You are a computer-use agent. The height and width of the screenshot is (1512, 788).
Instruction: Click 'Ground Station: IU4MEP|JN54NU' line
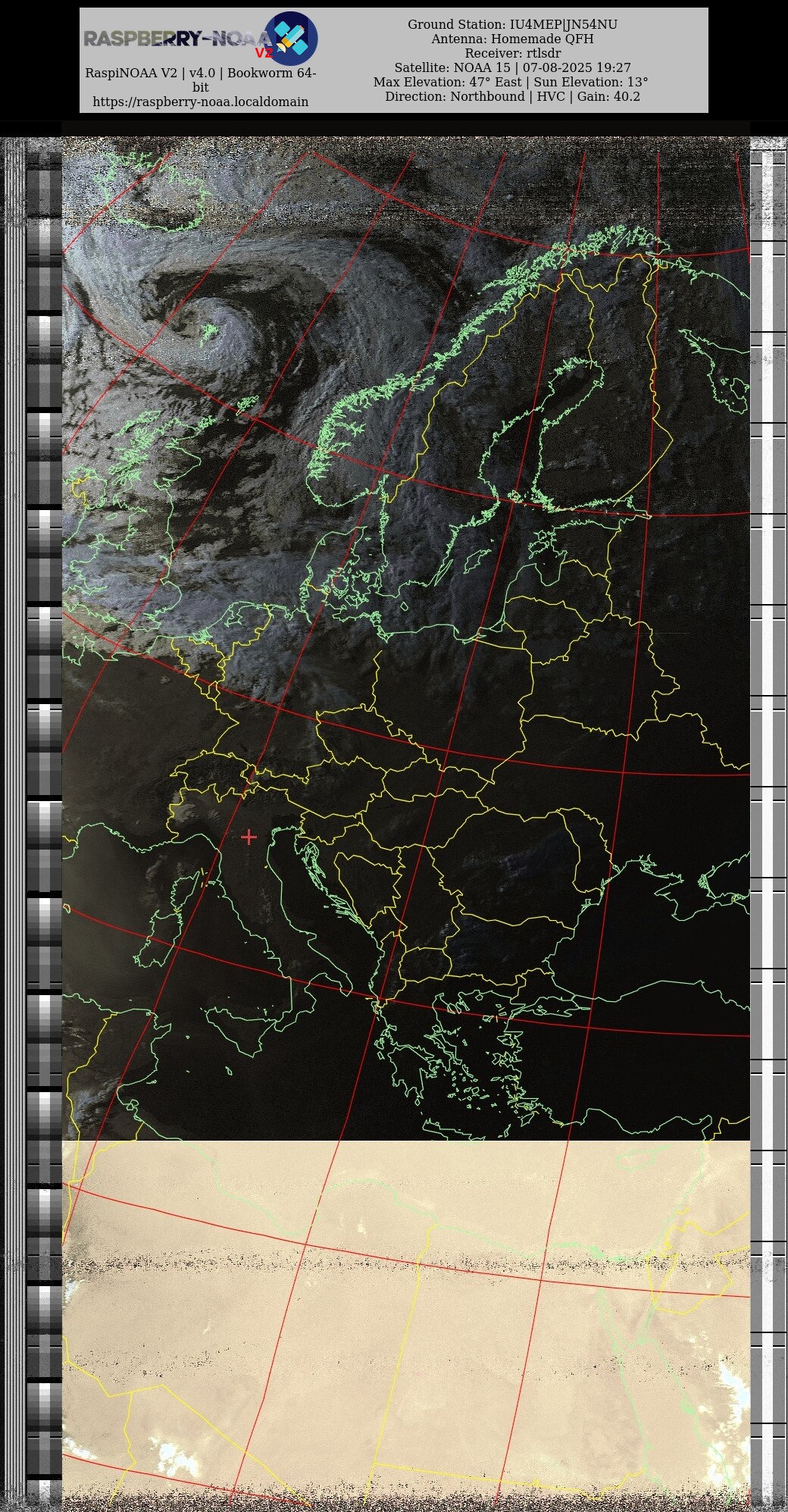pyautogui.click(x=513, y=25)
